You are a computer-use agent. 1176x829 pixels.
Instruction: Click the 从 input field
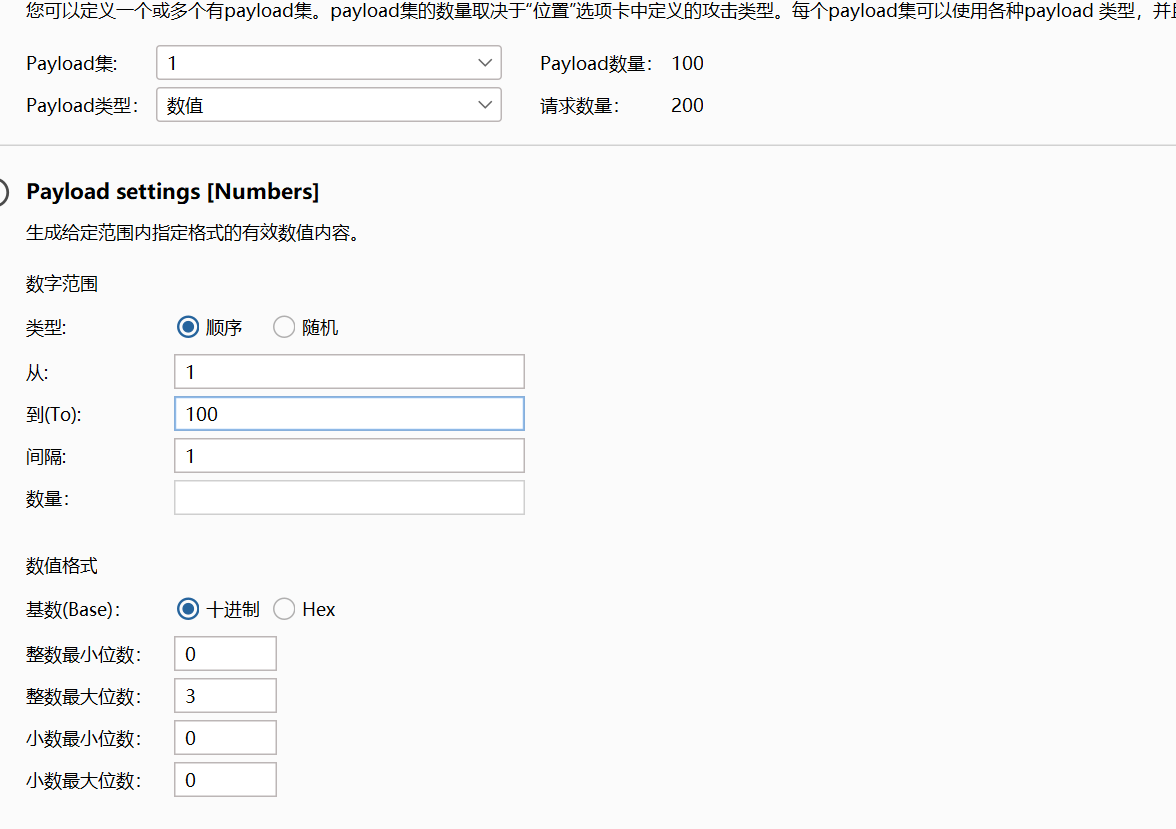tap(349, 372)
